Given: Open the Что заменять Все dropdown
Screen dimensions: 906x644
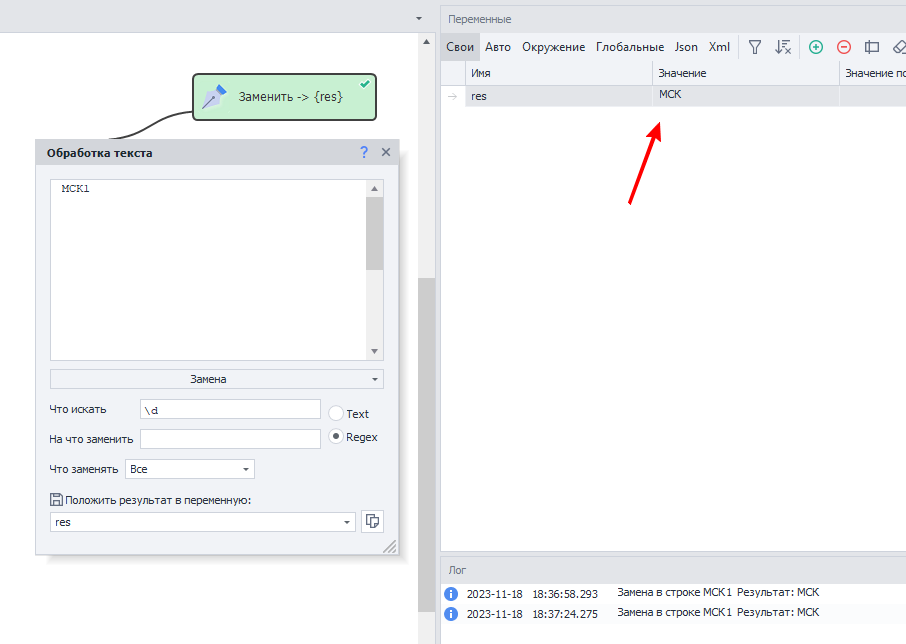Looking at the screenshot, I should [190, 469].
